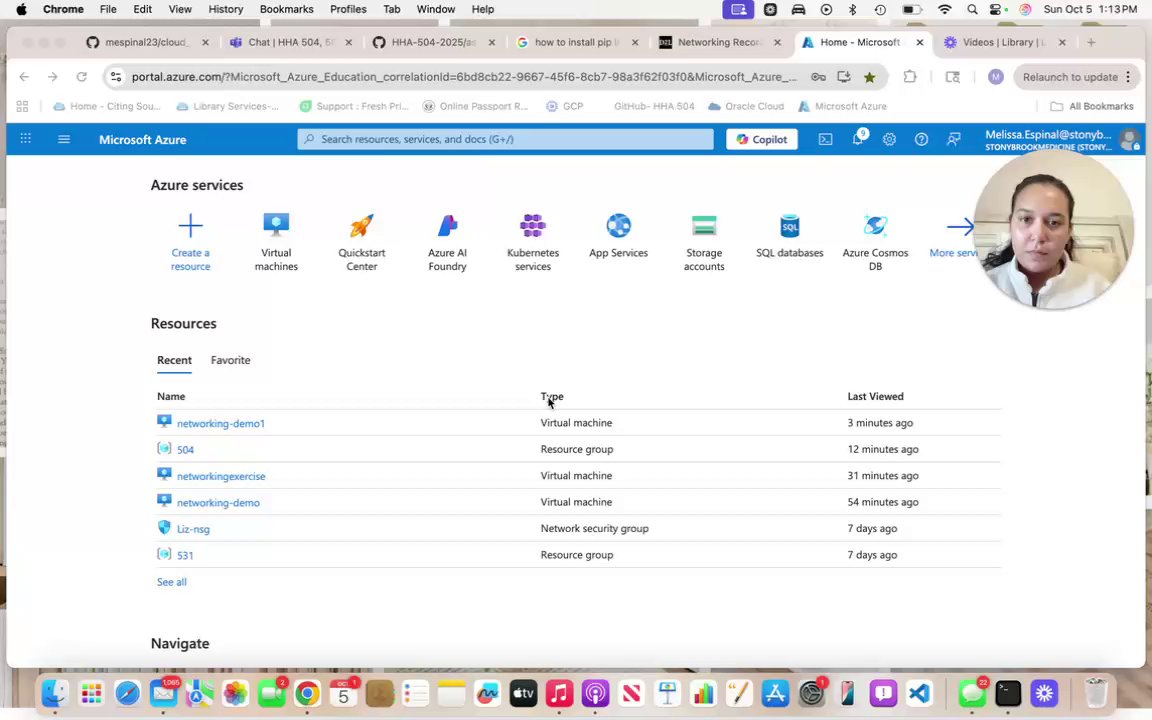
Task: Open Chrome three-dot menu
Action: click(x=1128, y=76)
